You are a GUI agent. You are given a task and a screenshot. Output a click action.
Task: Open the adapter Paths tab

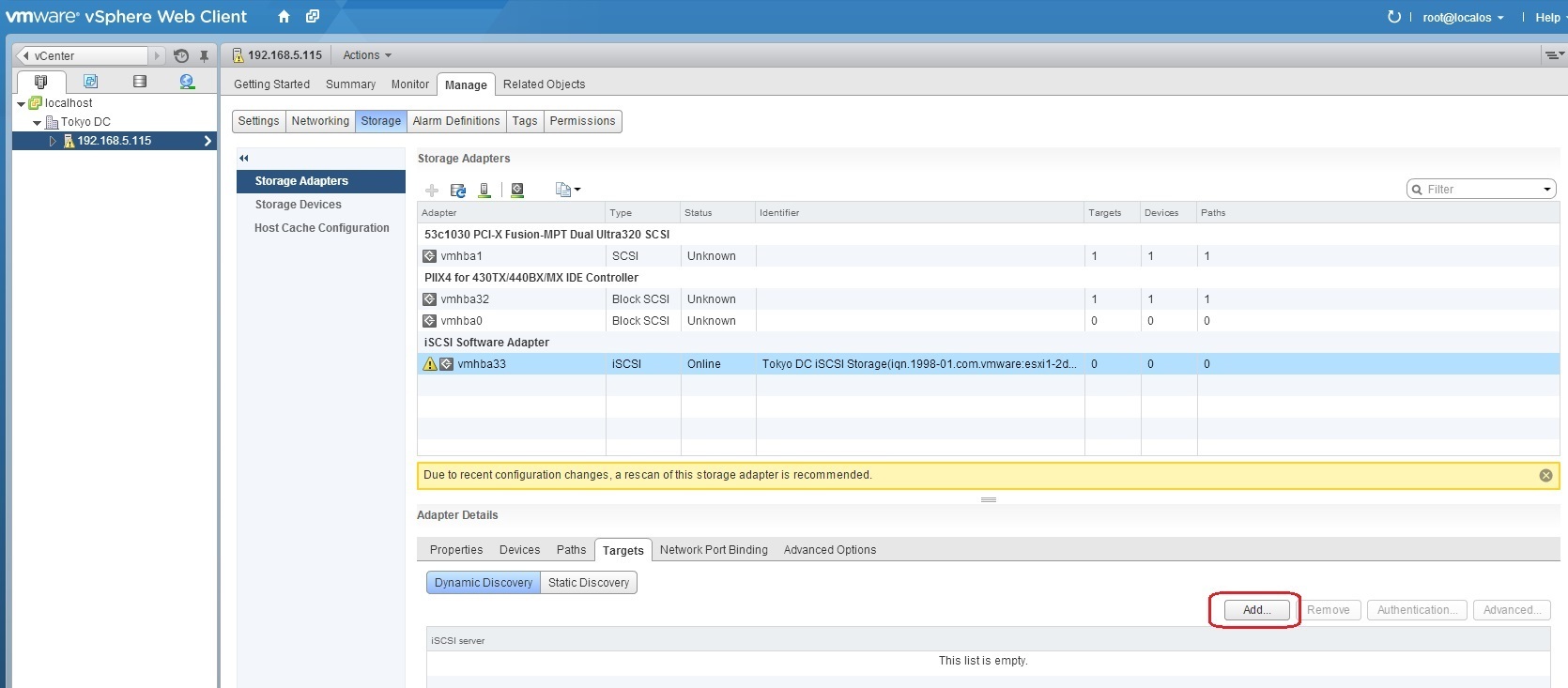(x=571, y=550)
